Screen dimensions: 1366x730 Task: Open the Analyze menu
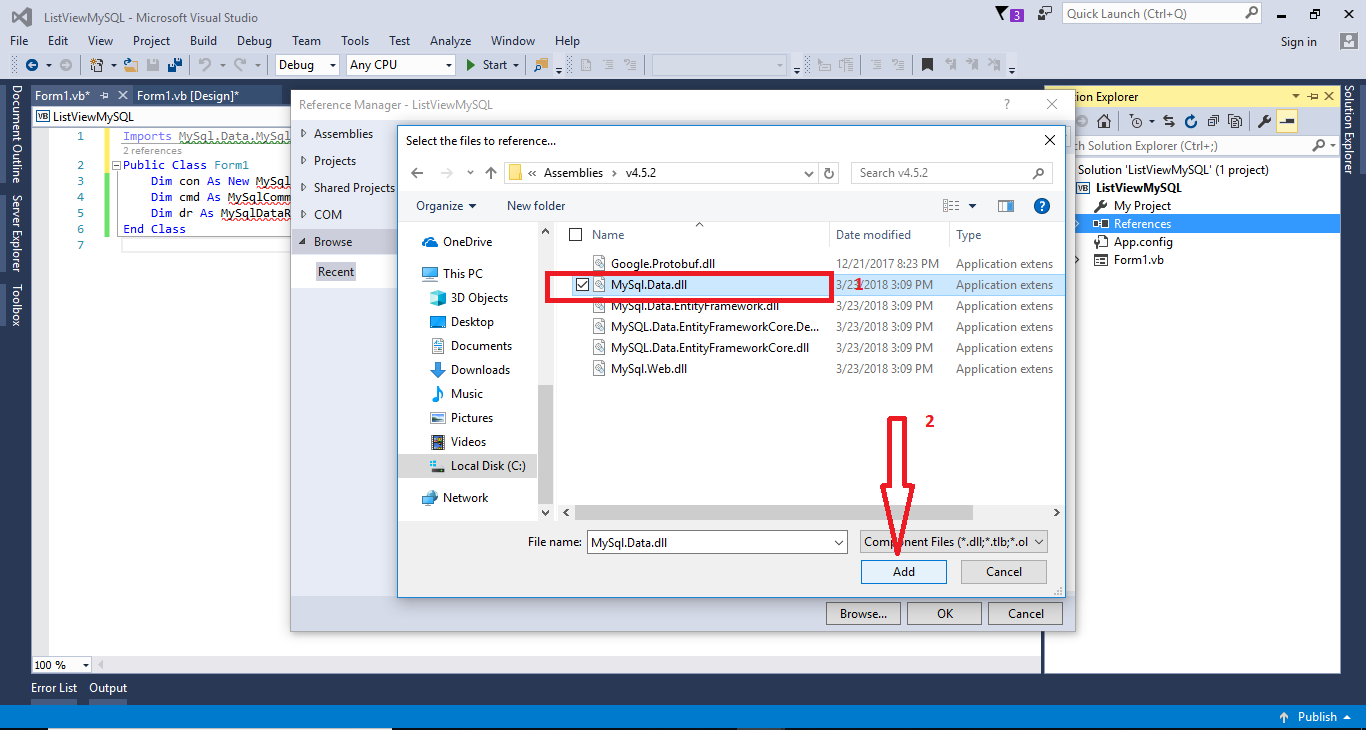coord(450,41)
